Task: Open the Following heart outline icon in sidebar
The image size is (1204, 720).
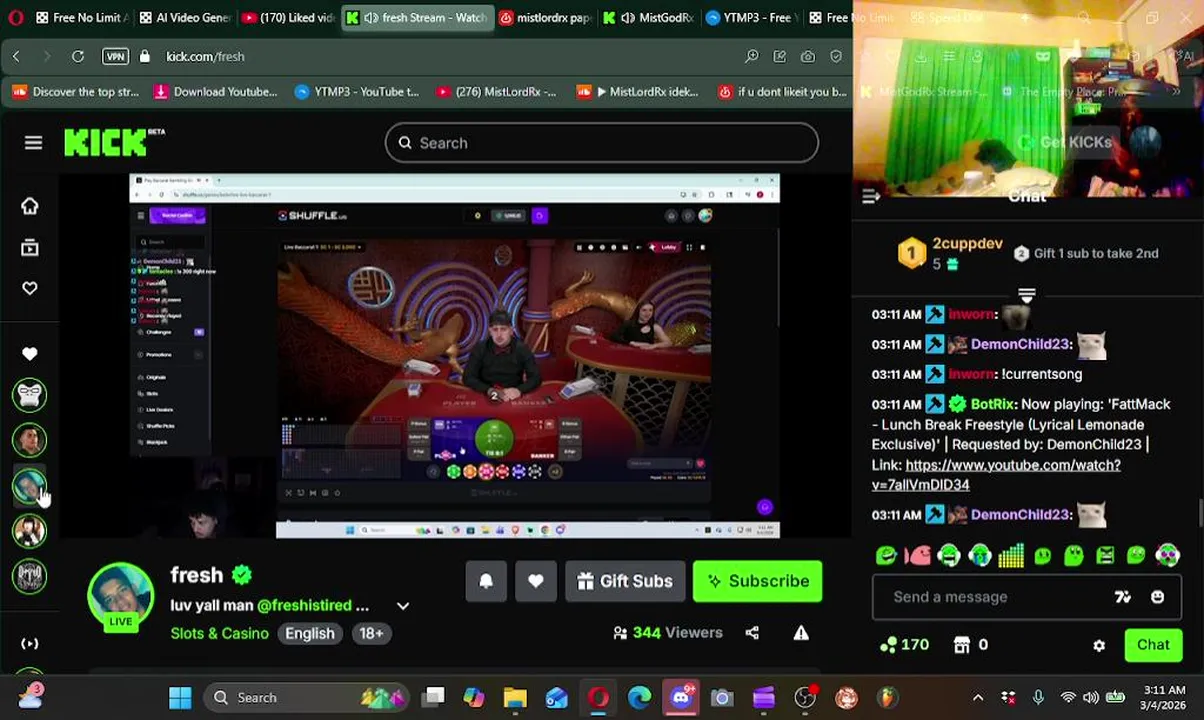Action: click(30, 288)
